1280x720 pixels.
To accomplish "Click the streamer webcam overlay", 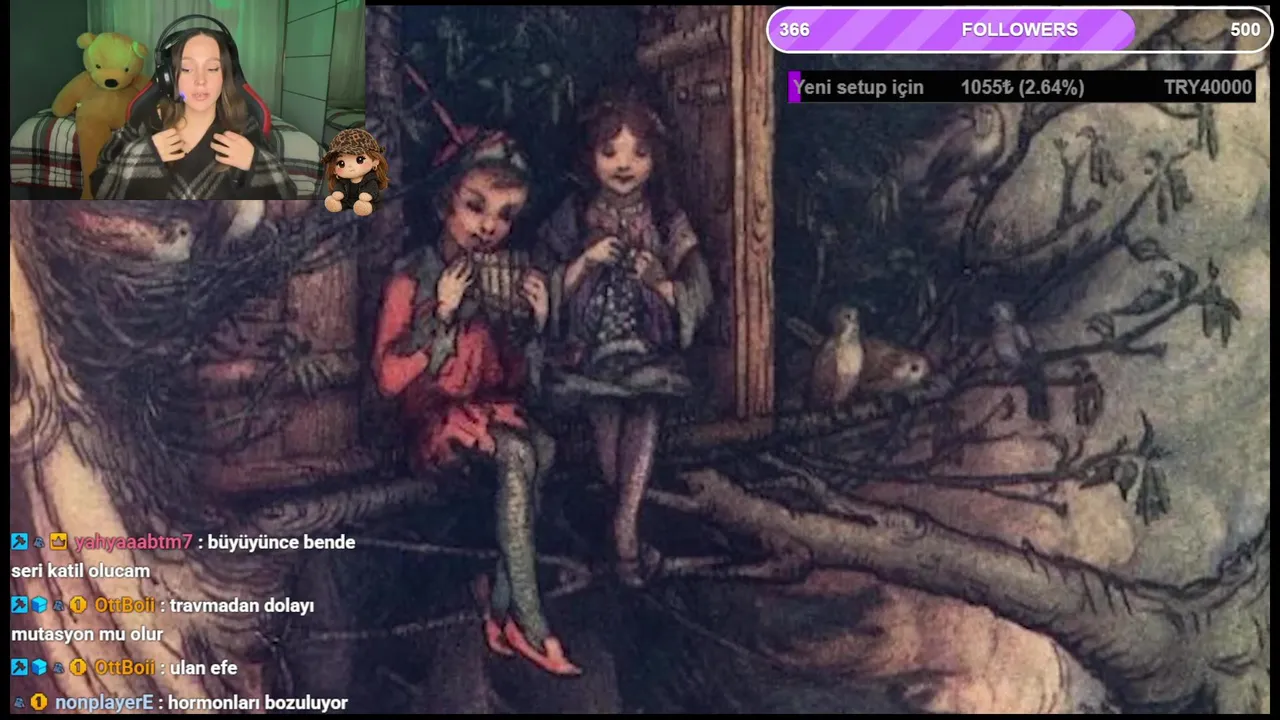I will click(x=187, y=100).
